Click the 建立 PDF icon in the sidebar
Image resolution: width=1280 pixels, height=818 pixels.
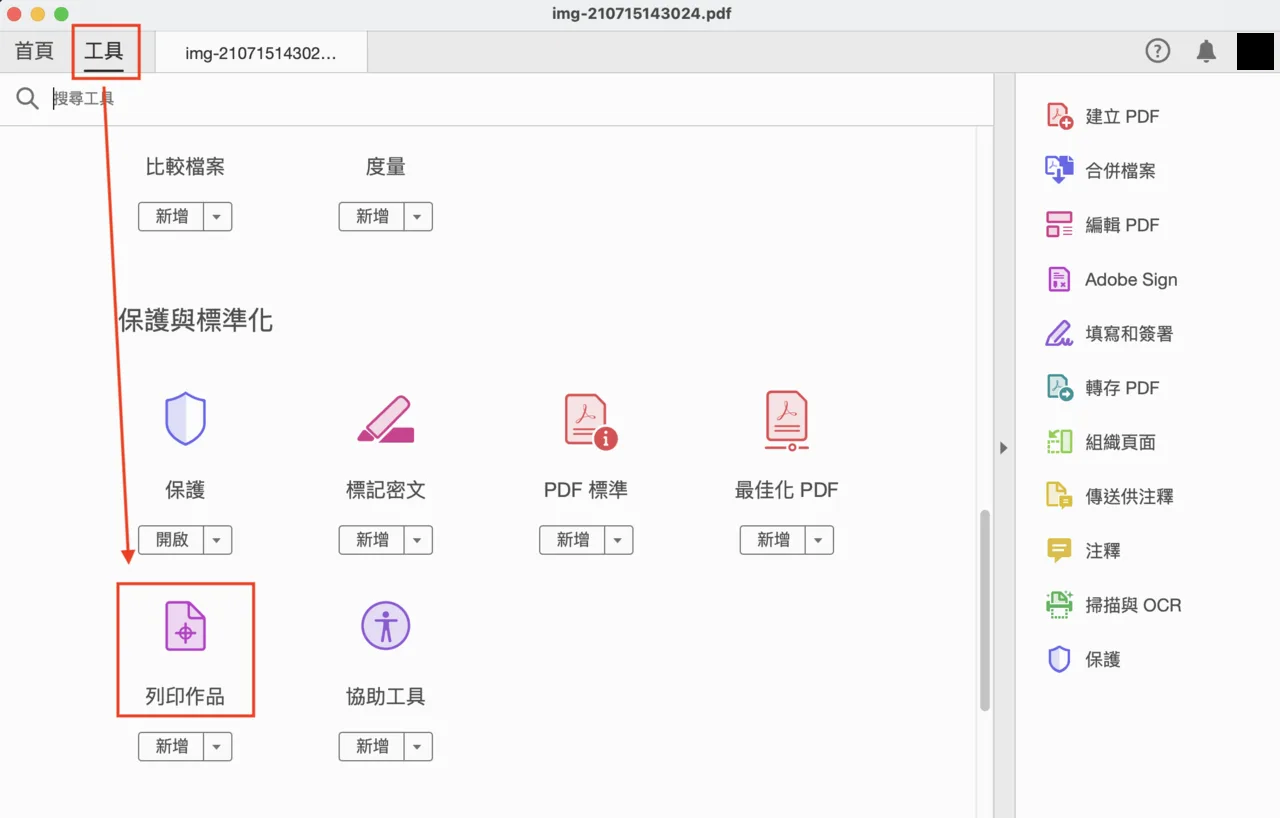1059,116
